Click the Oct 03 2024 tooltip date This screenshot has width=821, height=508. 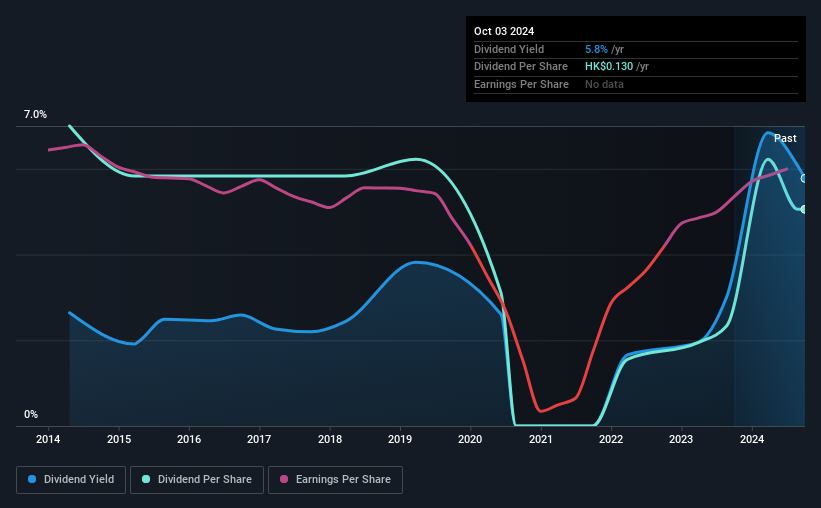(x=504, y=31)
